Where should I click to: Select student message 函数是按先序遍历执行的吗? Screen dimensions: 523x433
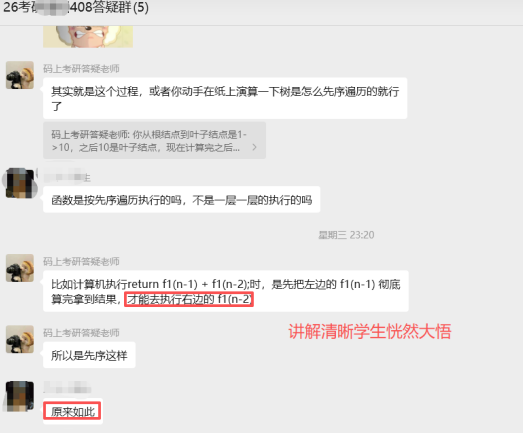pyautogui.click(x=181, y=199)
